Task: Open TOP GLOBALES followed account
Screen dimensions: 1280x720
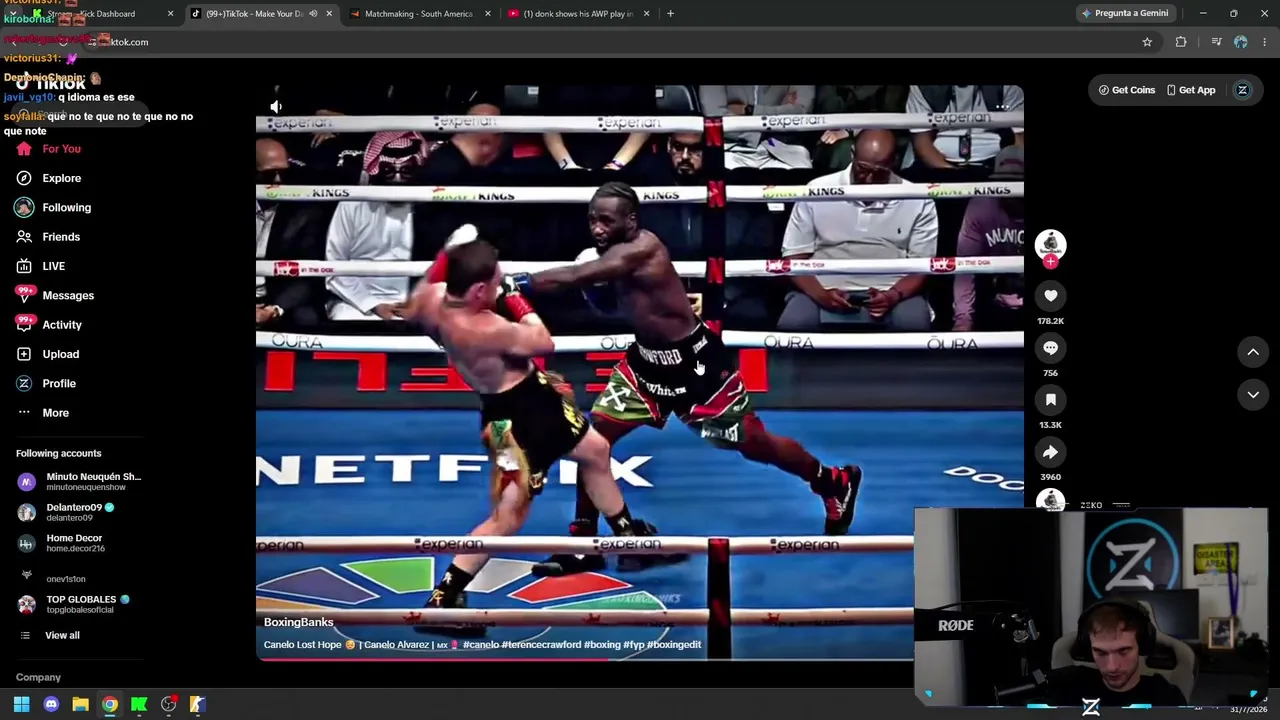Action: click(73, 604)
